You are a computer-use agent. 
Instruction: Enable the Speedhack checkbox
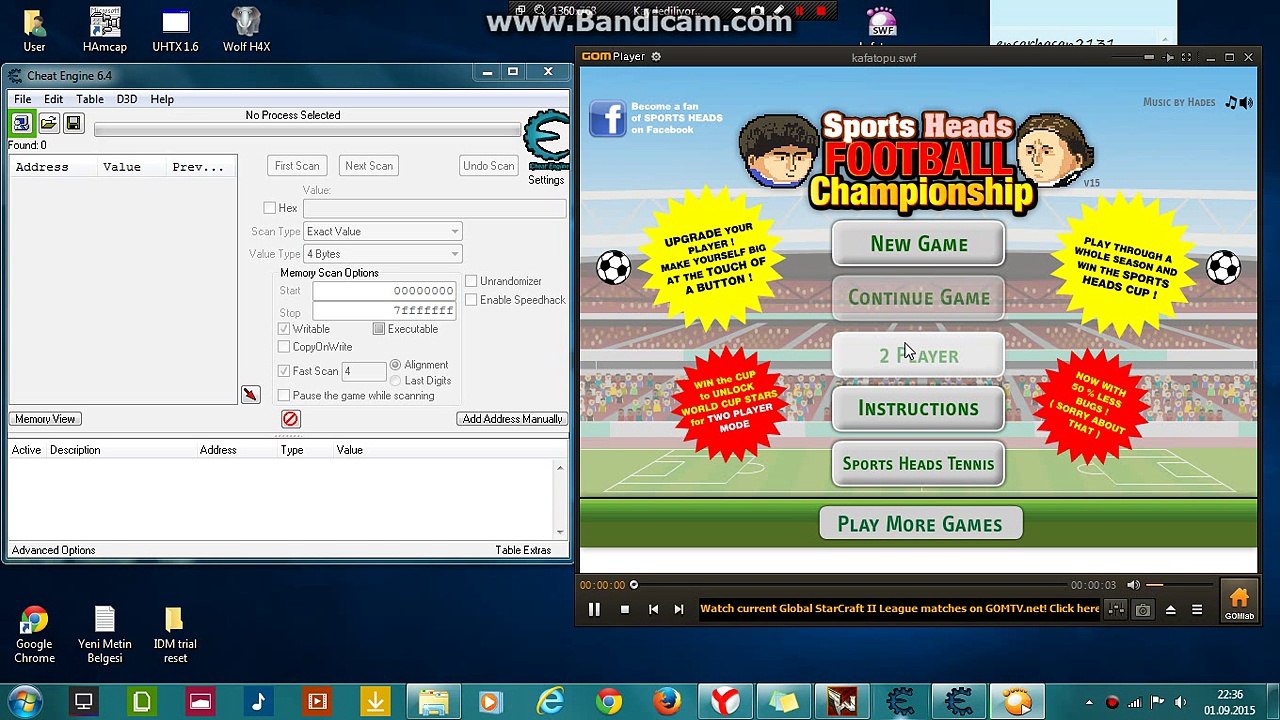(471, 300)
